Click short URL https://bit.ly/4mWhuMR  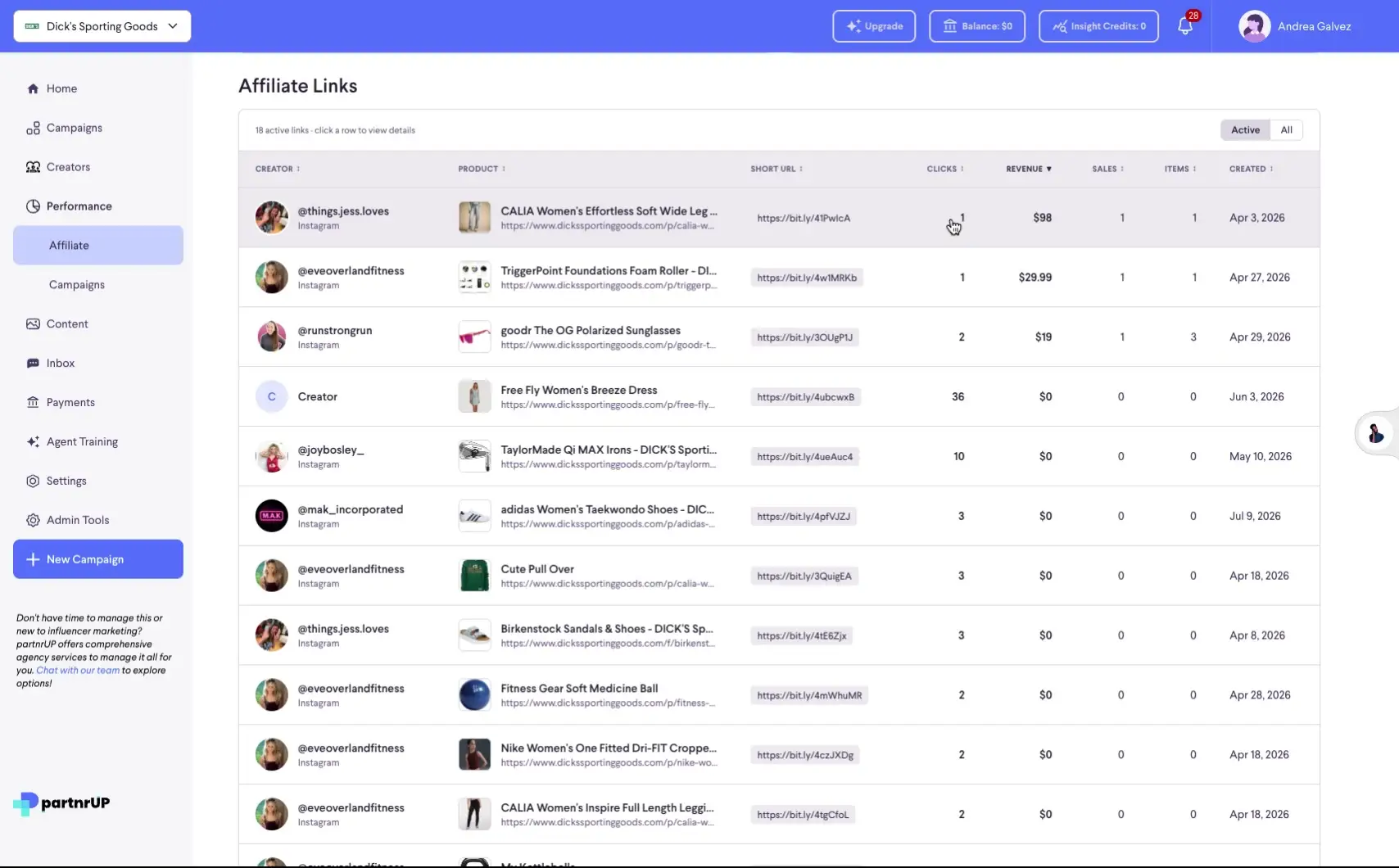[x=809, y=696]
